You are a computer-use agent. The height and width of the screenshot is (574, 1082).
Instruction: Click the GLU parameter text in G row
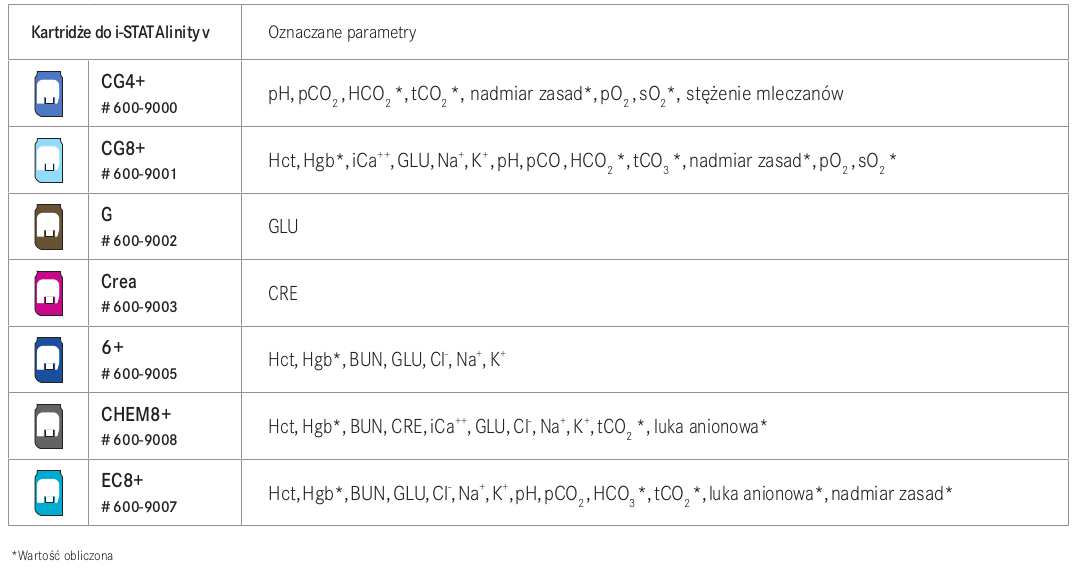(283, 226)
